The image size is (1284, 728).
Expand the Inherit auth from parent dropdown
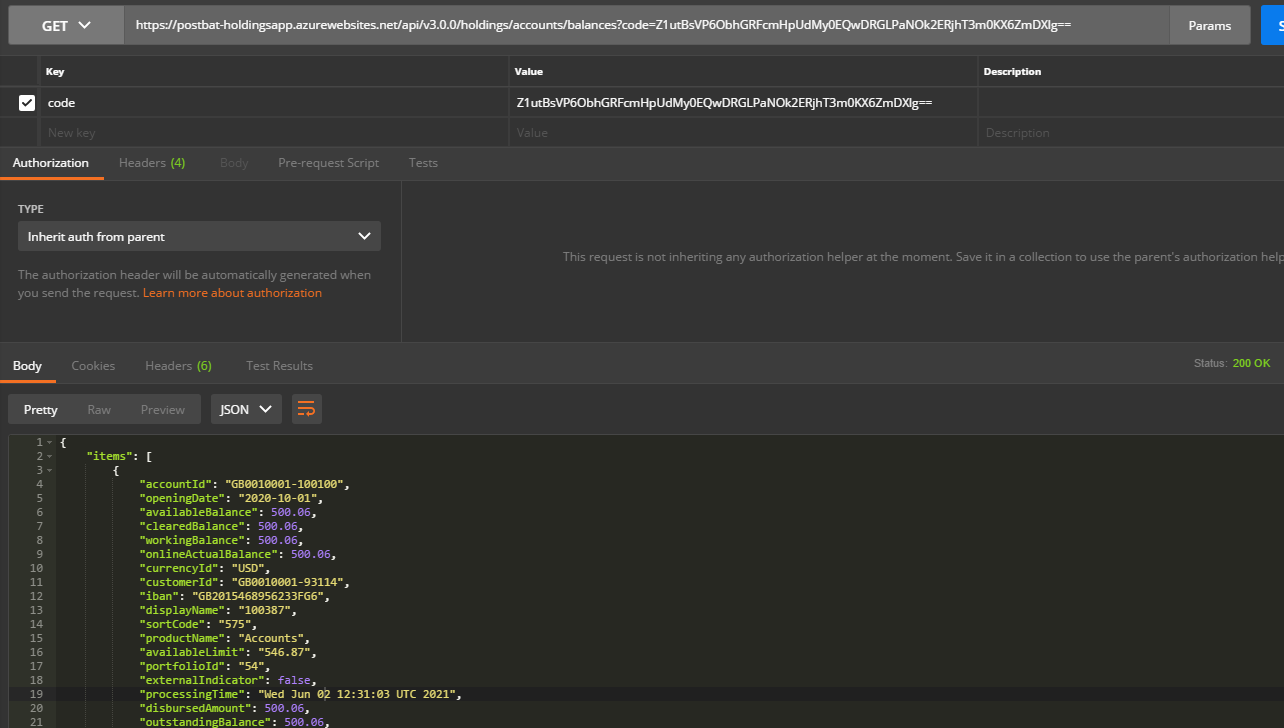[199, 237]
